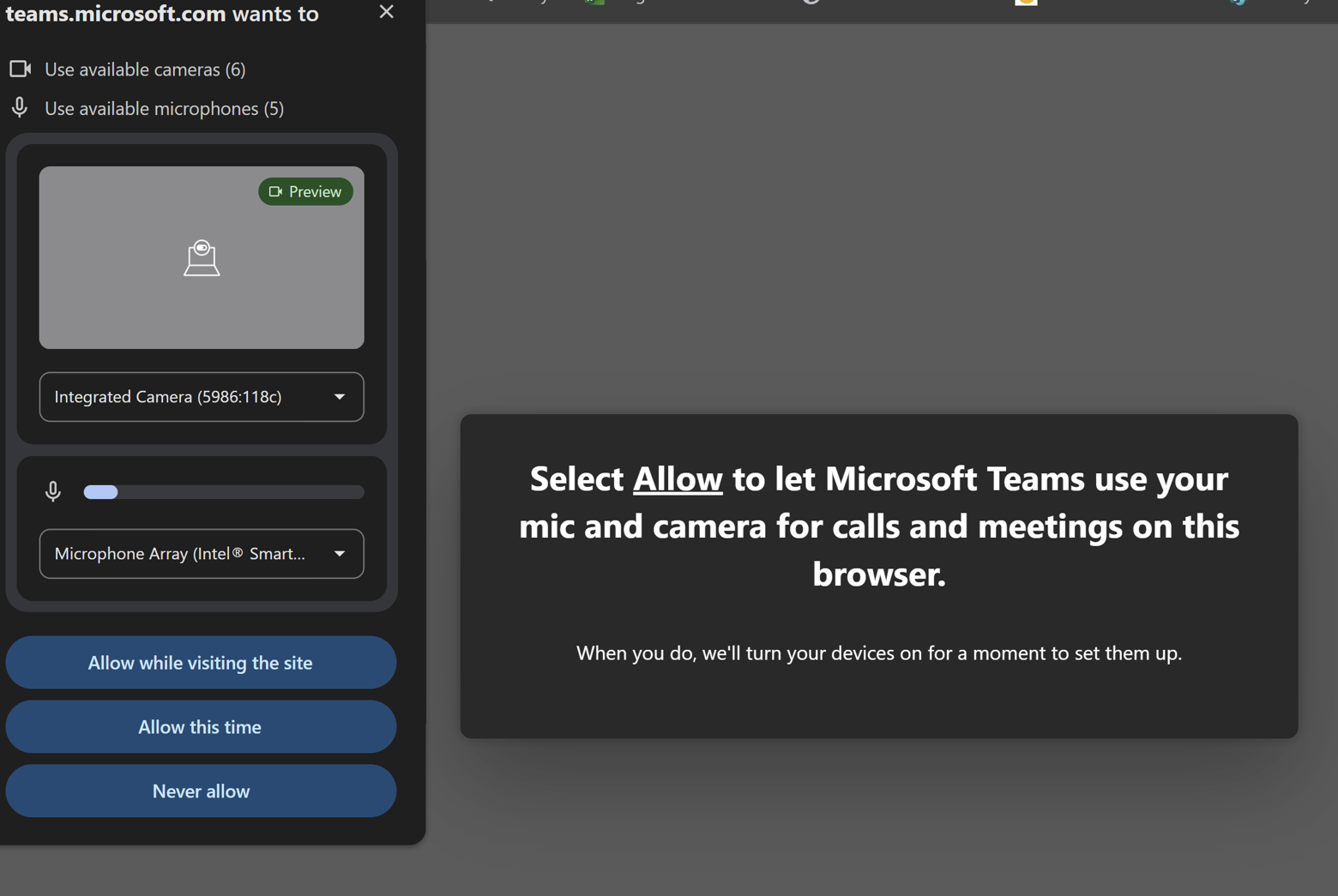Screen dimensions: 1338x896
Task: Click the microphone level icon
Action: [52, 491]
